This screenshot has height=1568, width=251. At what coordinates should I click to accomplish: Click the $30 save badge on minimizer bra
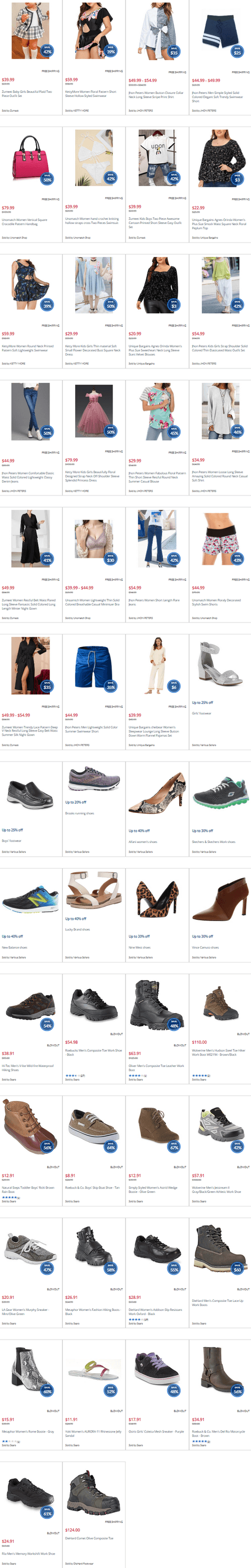pos(110,558)
